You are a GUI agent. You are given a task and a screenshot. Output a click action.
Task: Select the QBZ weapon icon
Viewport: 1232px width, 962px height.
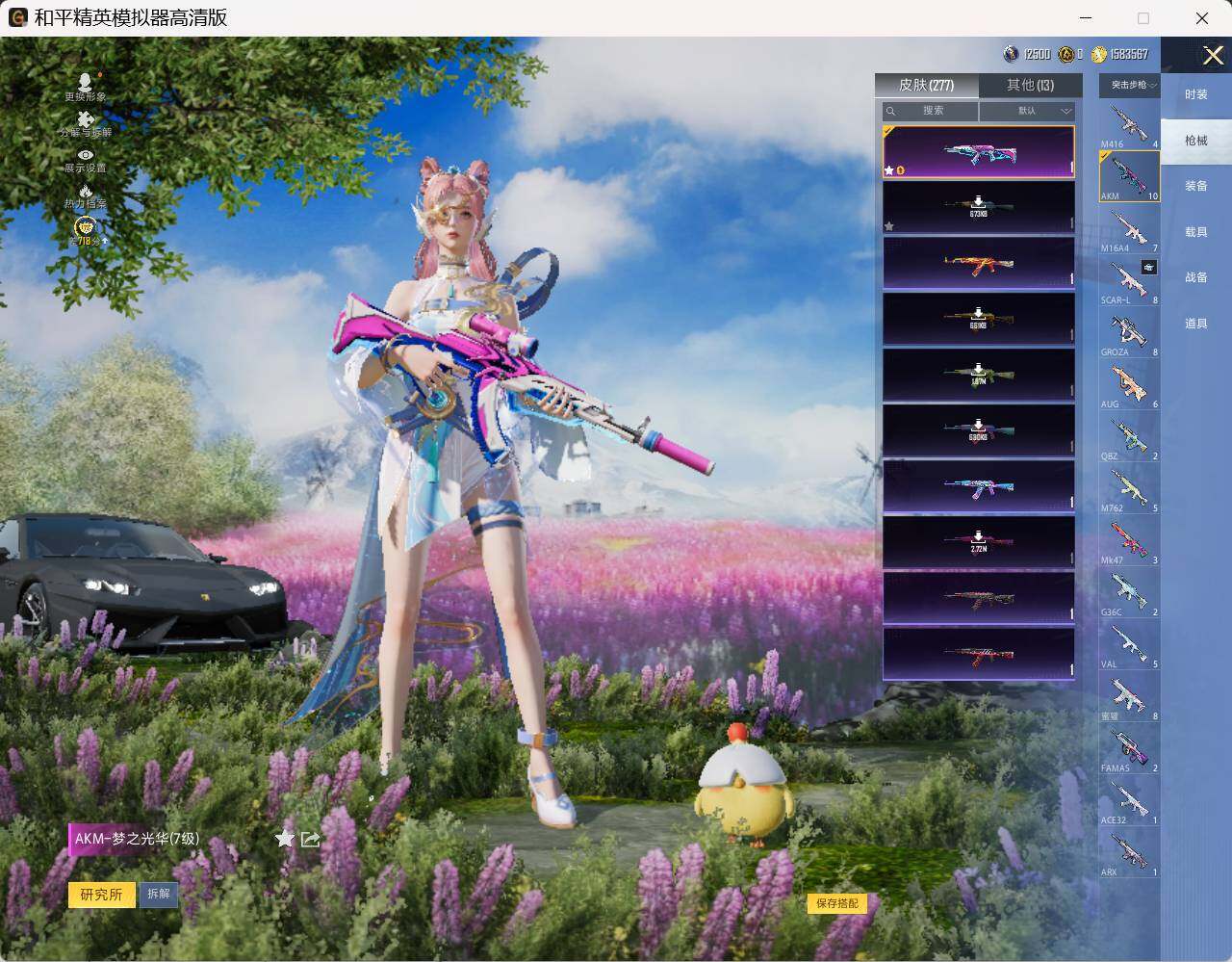tap(1130, 436)
